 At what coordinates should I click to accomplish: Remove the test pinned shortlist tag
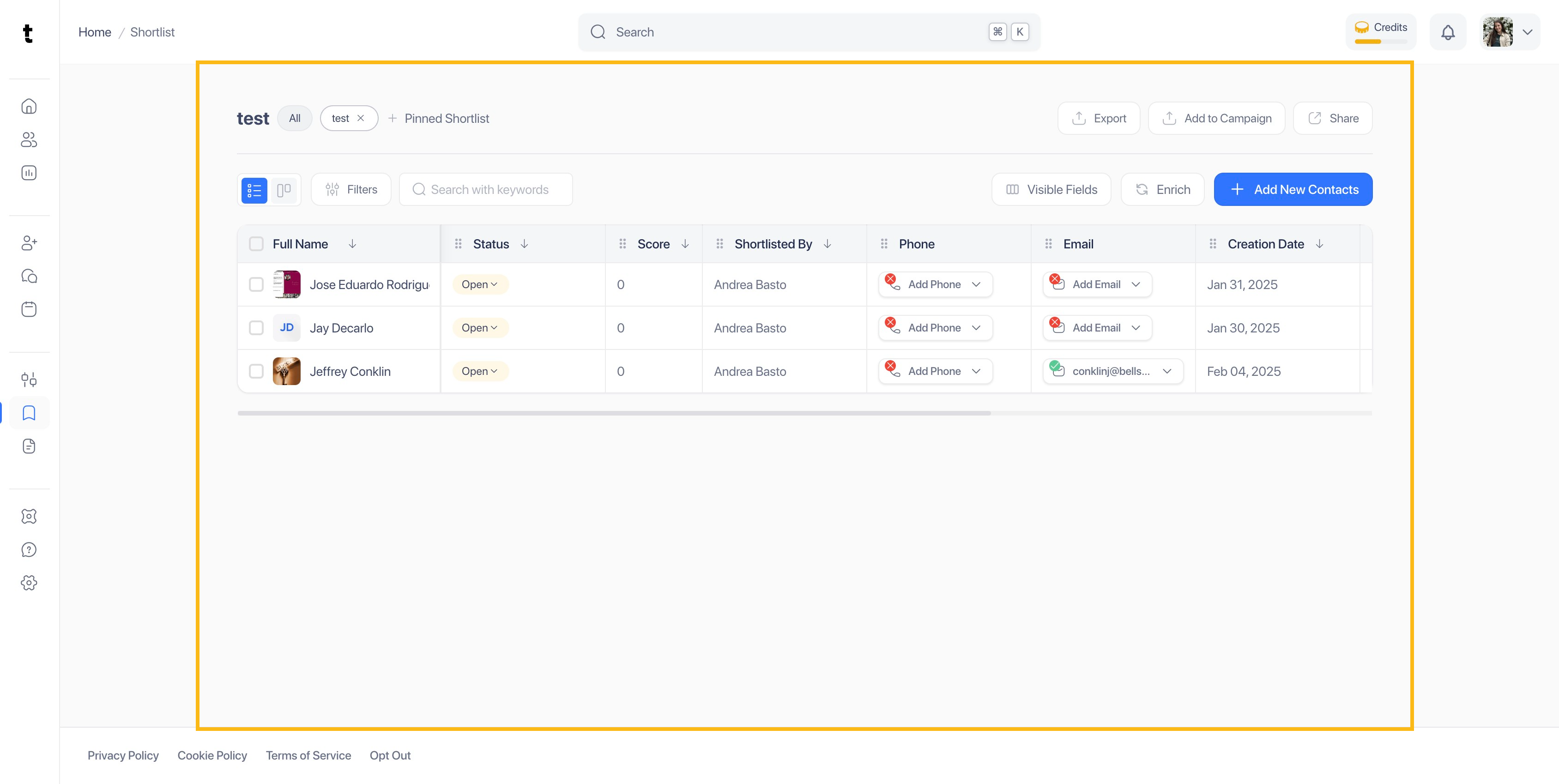361,118
